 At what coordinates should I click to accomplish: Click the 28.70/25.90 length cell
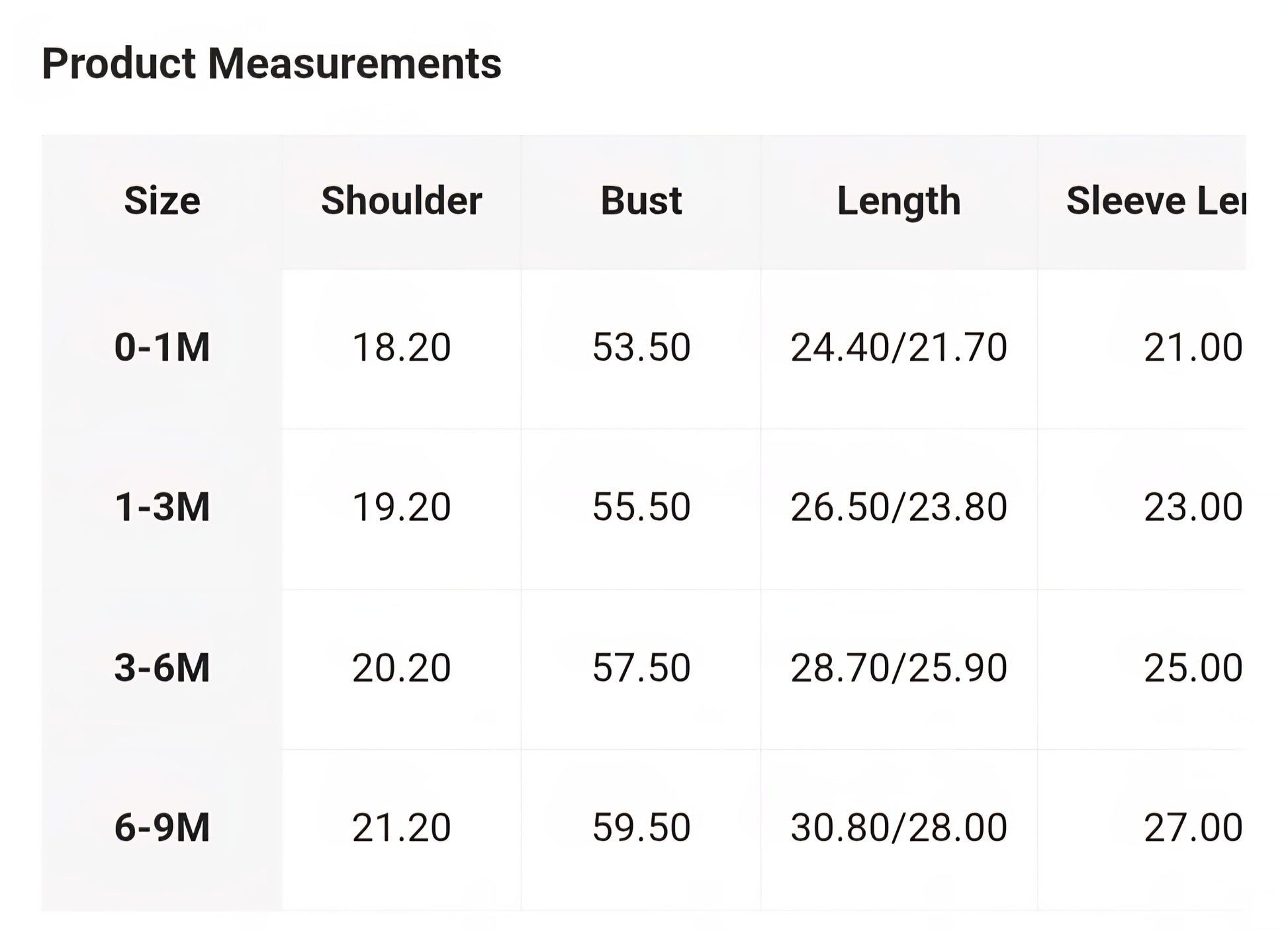(899, 668)
